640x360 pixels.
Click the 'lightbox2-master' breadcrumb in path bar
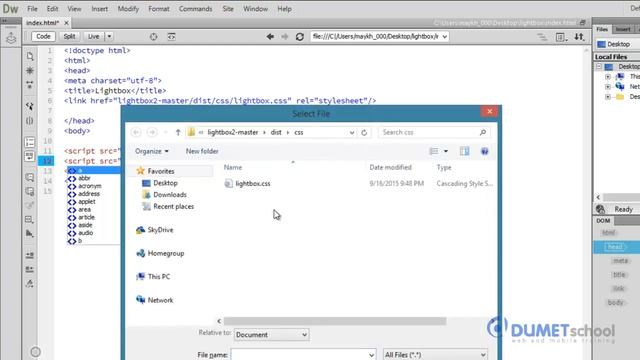click(x=233, y=132)
